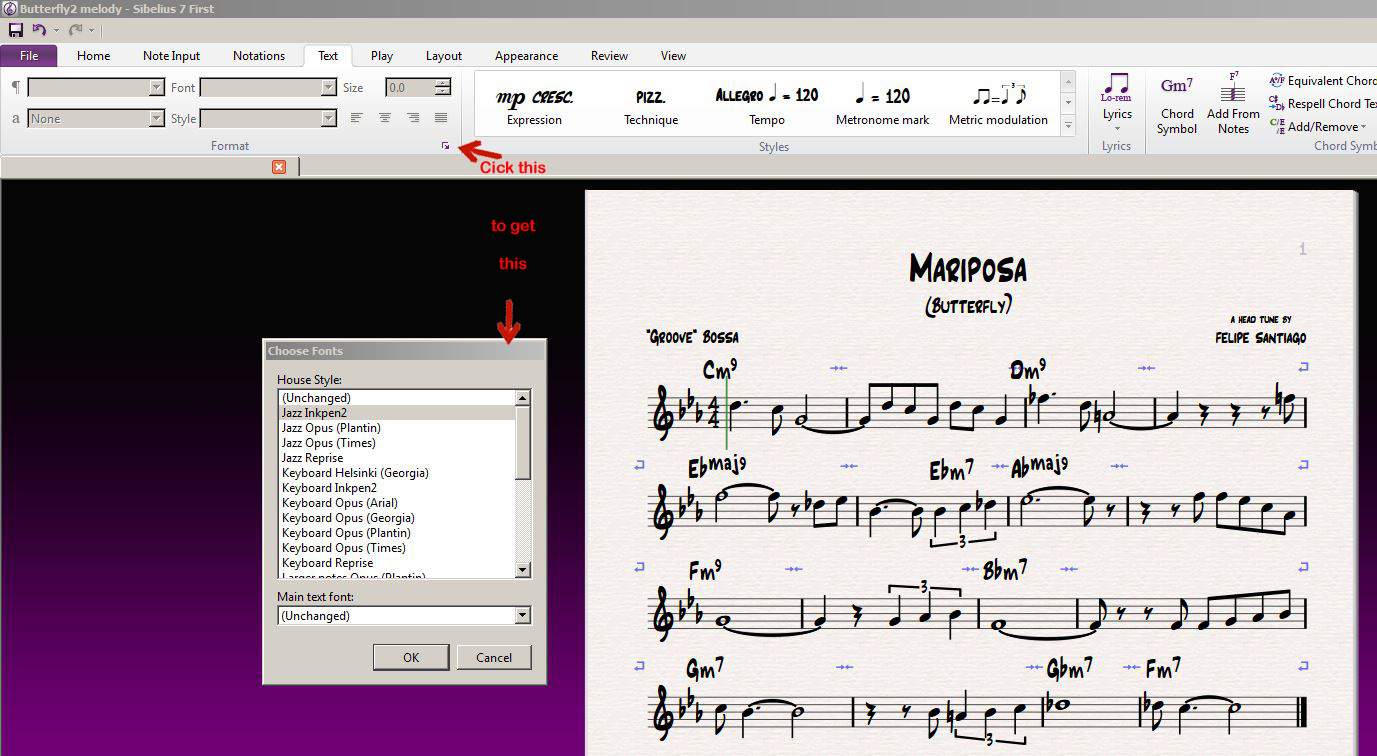Choose the Expression text style
The width and height of the screenshot is (1377, 756).
534,106
